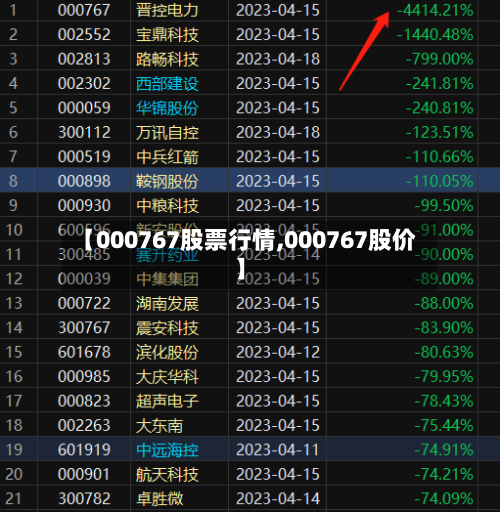The height and width of the screenshot is (512, 500).
Task: Open 滨化股份 stock name
Action: pyautogui.click(x=167, y=352)
